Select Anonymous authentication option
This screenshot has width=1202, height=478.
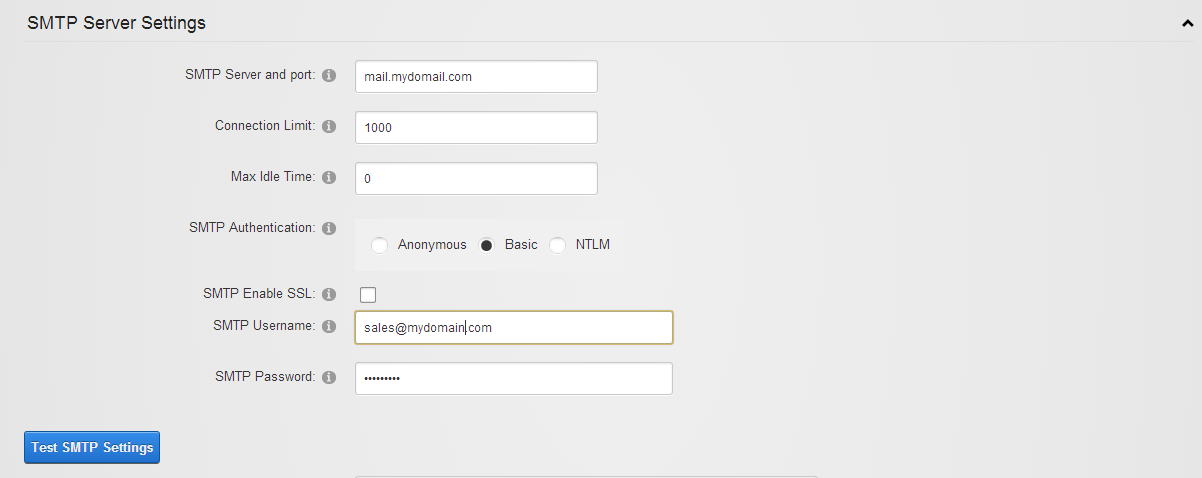pyautogui.click(x=379, y=245)
